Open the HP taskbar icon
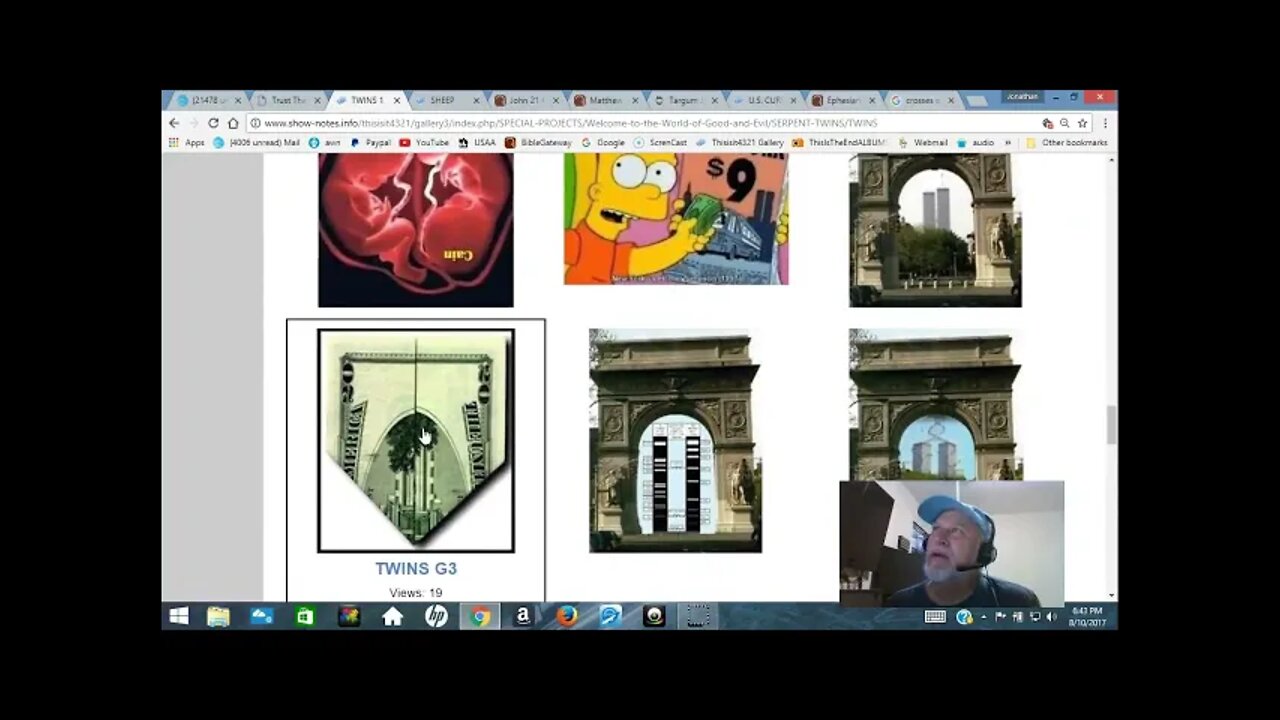 point(436,616)
